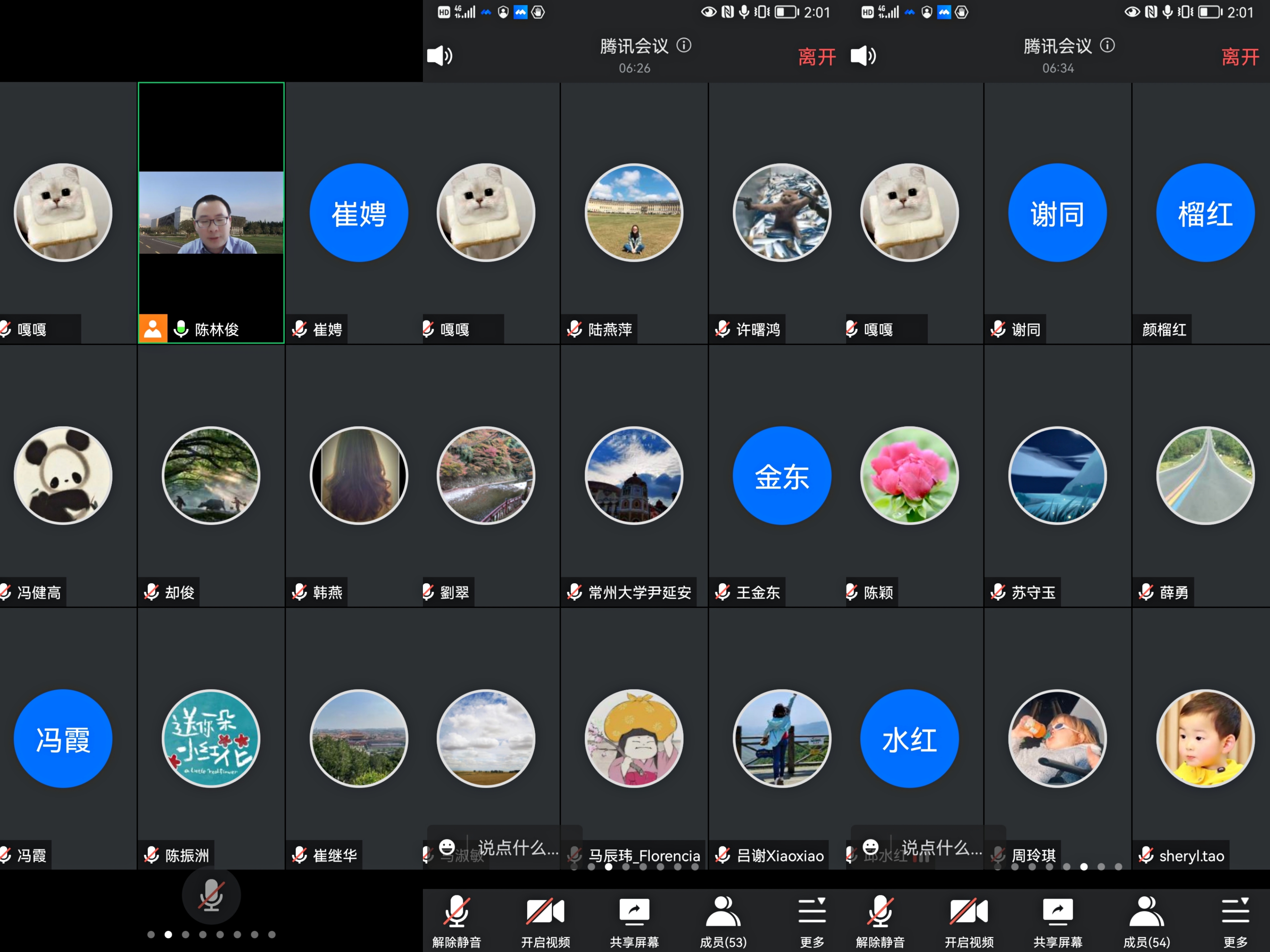Leave the 06:26 meeting via 离开

817,57
